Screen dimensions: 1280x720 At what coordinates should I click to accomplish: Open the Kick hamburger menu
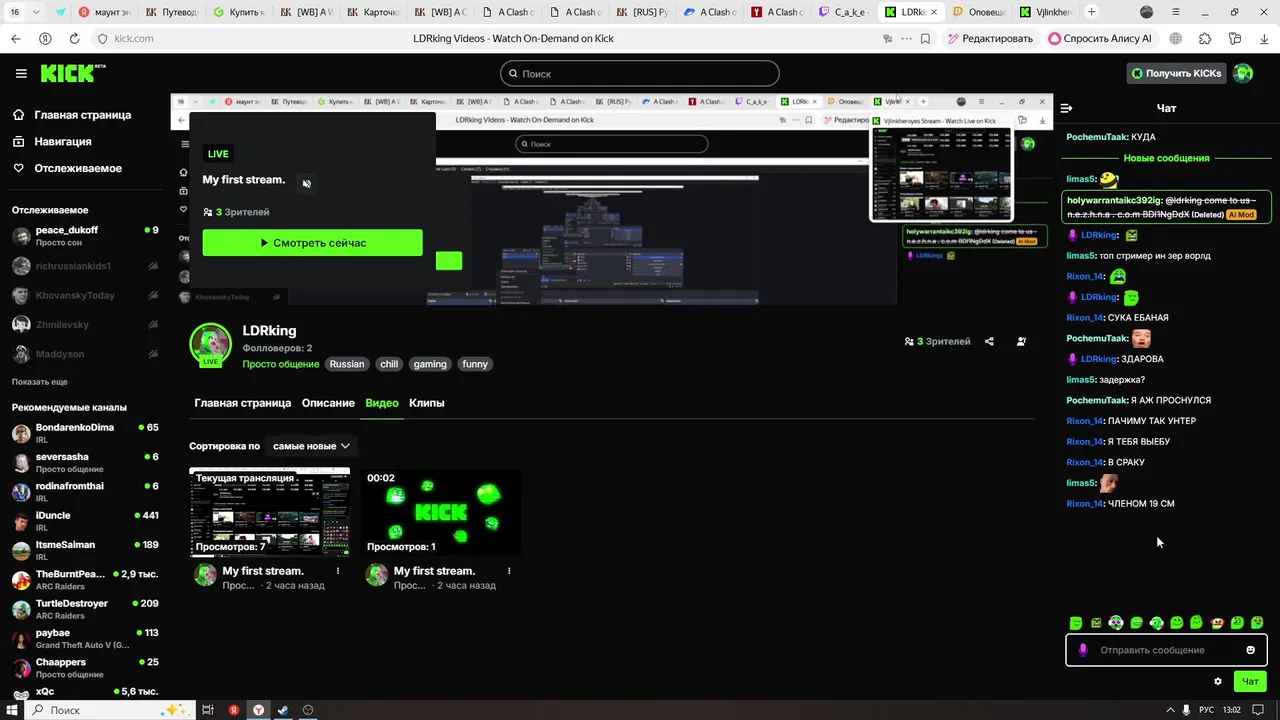pyautogui.click(x=21, y=74)
